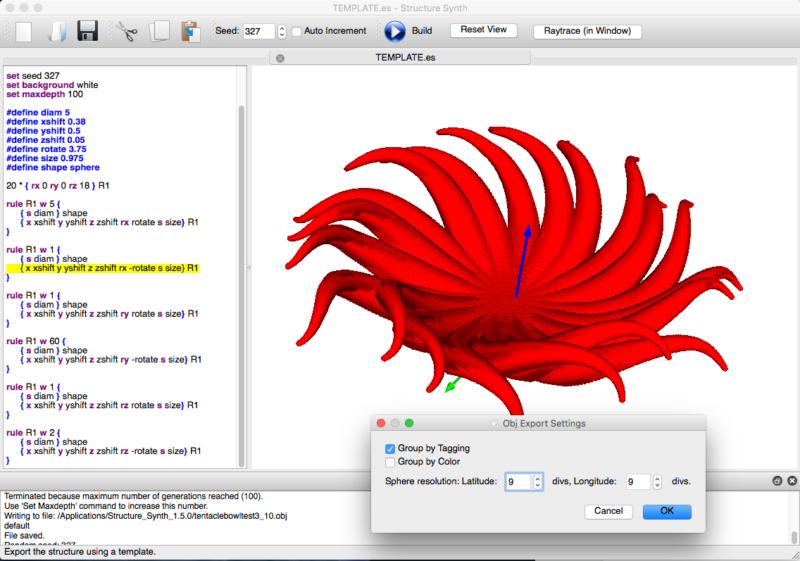Run the blue Build play icon

394,31
